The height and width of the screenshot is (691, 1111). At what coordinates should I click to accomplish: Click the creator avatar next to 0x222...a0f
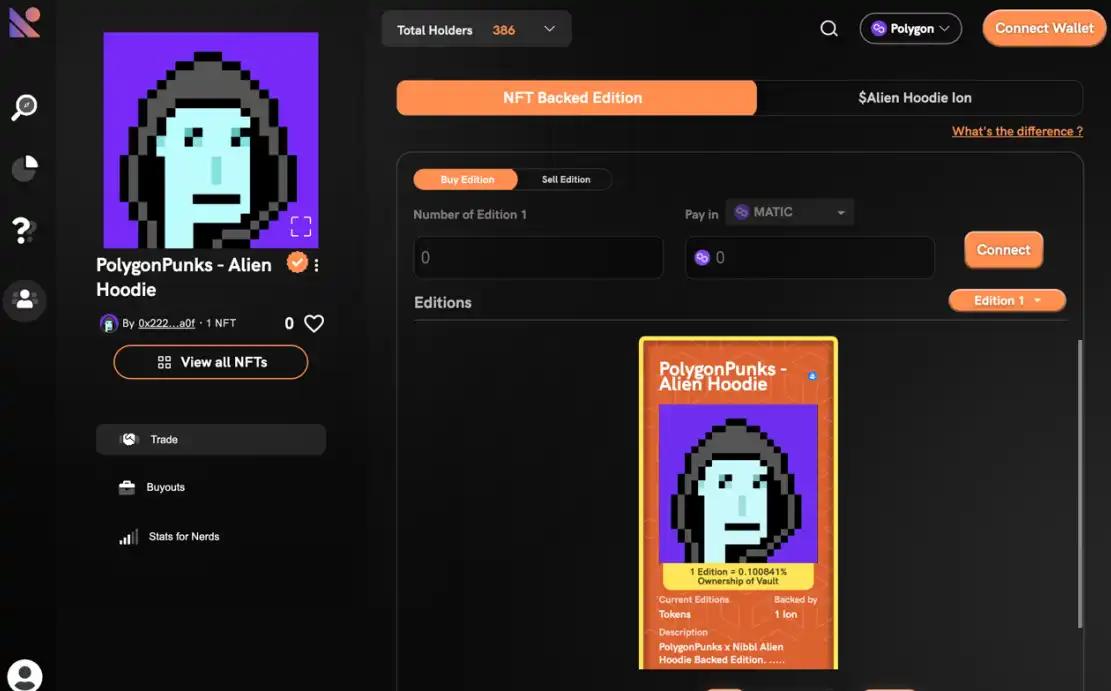(108, 323)
